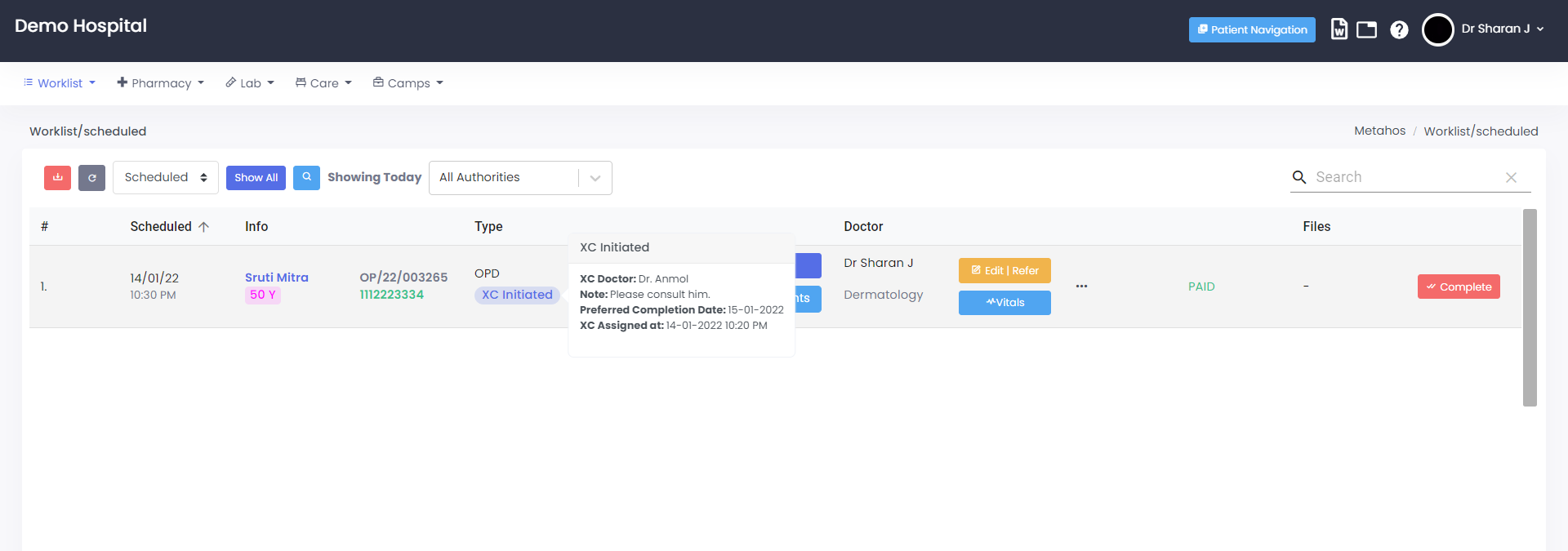This screenshot has height=551, width=1568.
Task: Clear search with the X icon
Action: click(x=1511, y=177)
